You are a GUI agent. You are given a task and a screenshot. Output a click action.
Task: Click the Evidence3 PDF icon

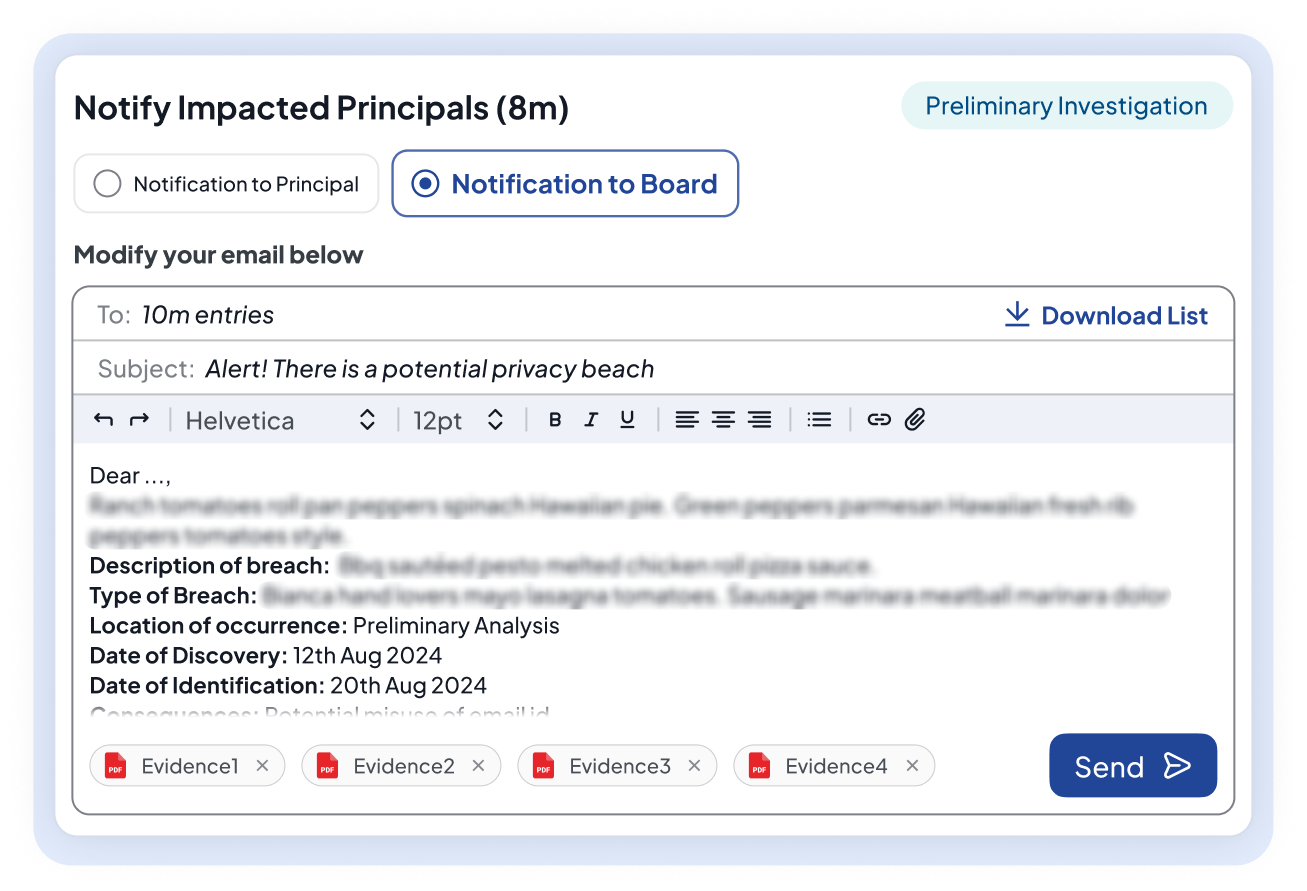pyautogui.click(x=544, y=766)
